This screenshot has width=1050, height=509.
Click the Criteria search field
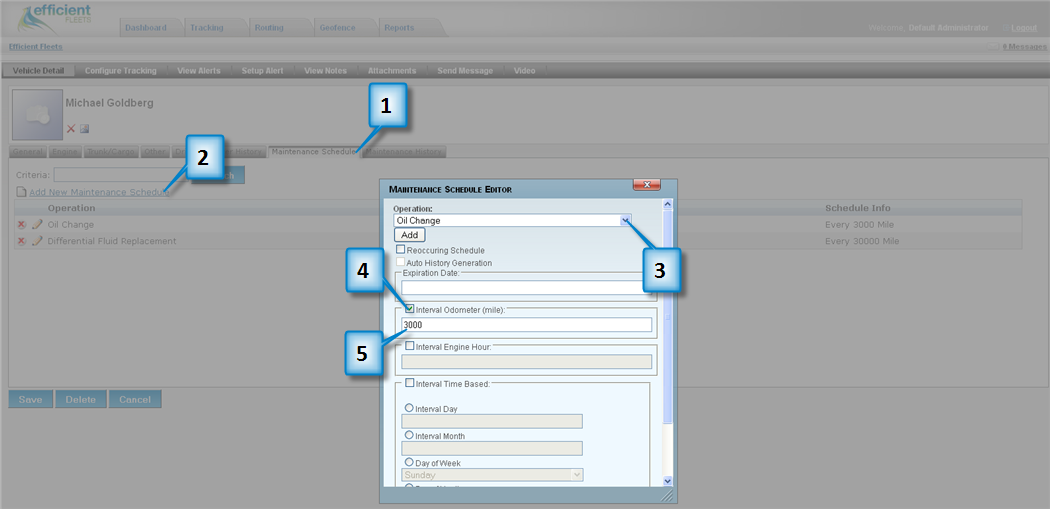[x=121, y=175]
